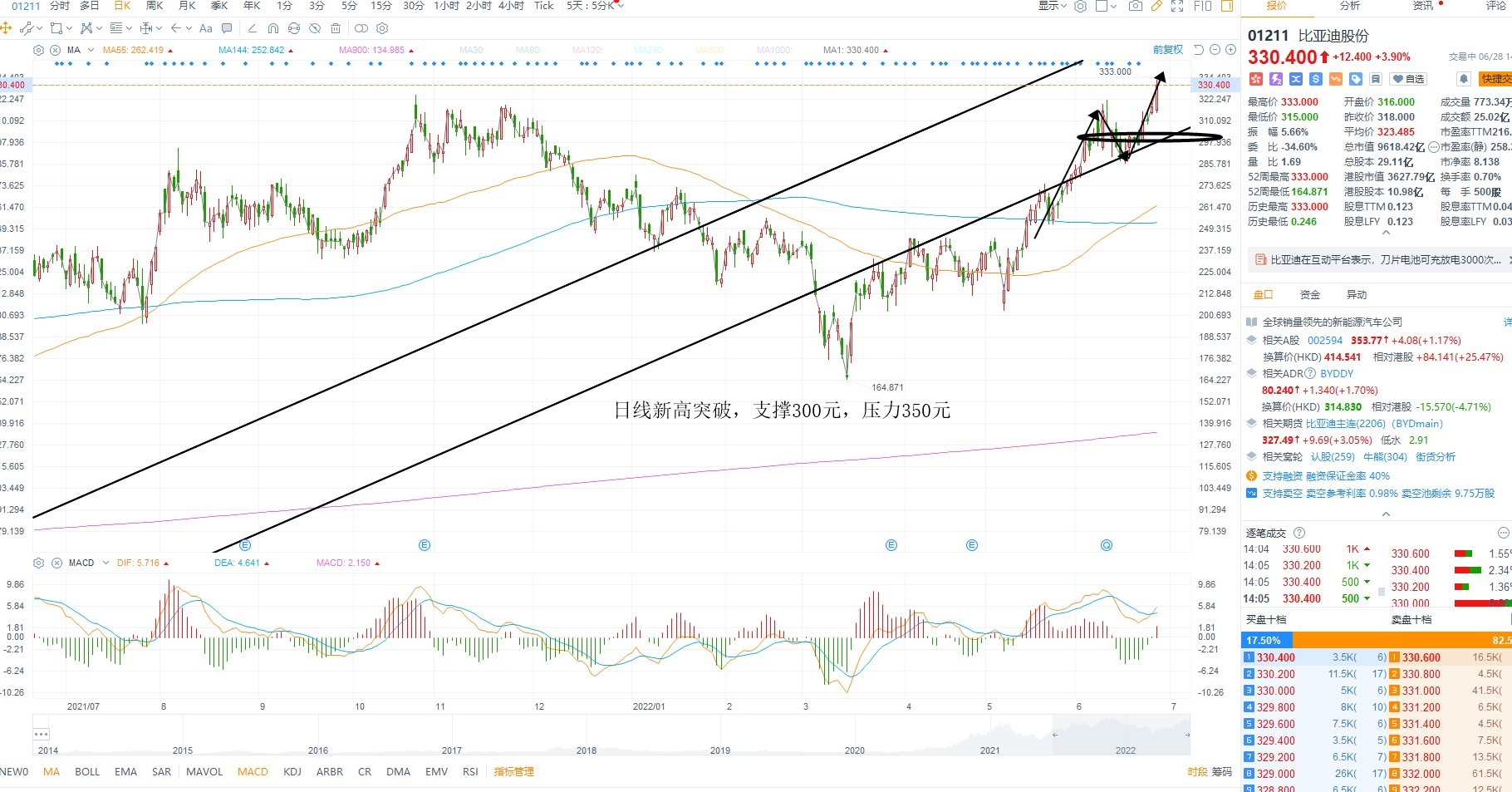The height and width of the screenshot is (792, 1512).
Task: Close the MACD indicator panel
Action: [x=56, y=563]
